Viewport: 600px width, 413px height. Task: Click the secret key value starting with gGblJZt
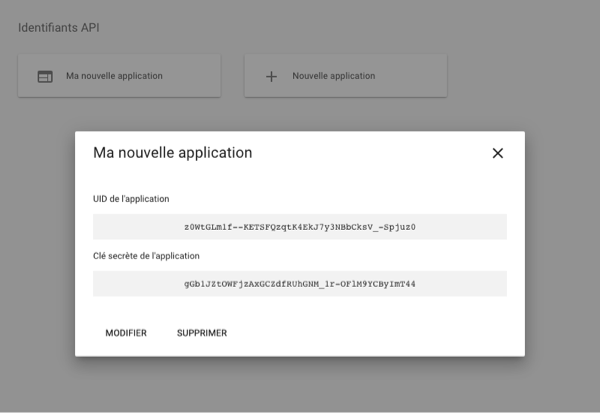[299, 284]
